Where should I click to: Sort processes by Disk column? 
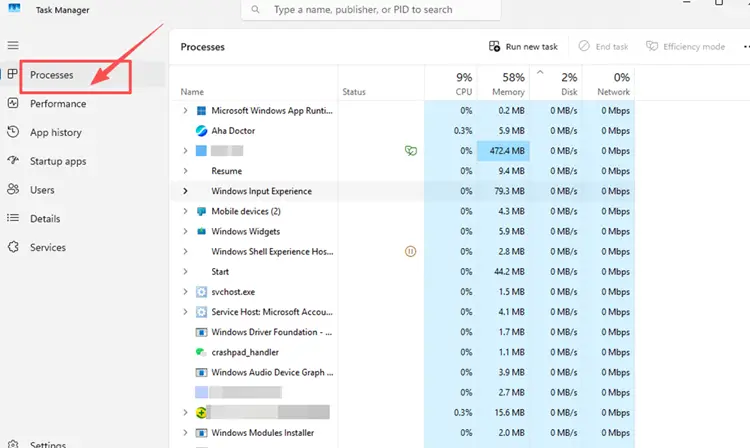pyautogui.click(x=556, y=84)
